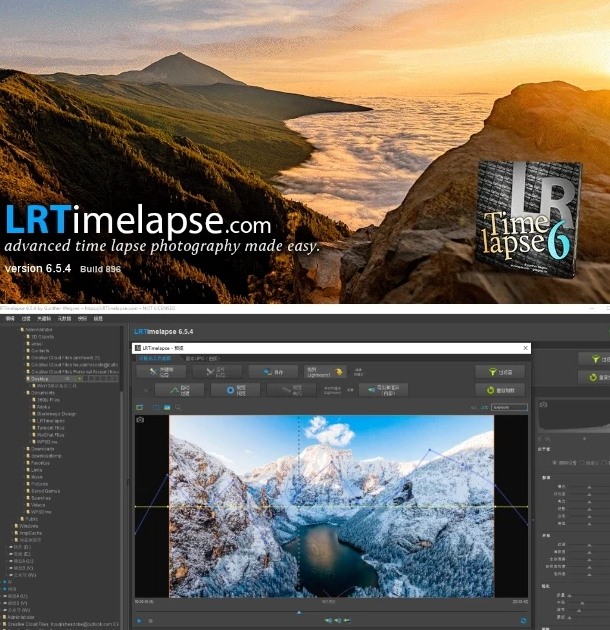Click the yellow keyframe point at preview center
Screen dimensions: 610x630
(299, 507)
